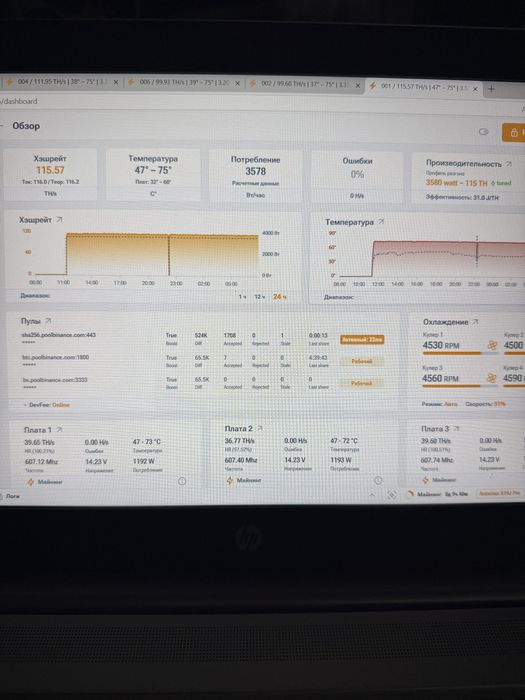The image size is (525, 700).
Task: Expand the DevFee: Online row
Action: [x=46, y=405]
